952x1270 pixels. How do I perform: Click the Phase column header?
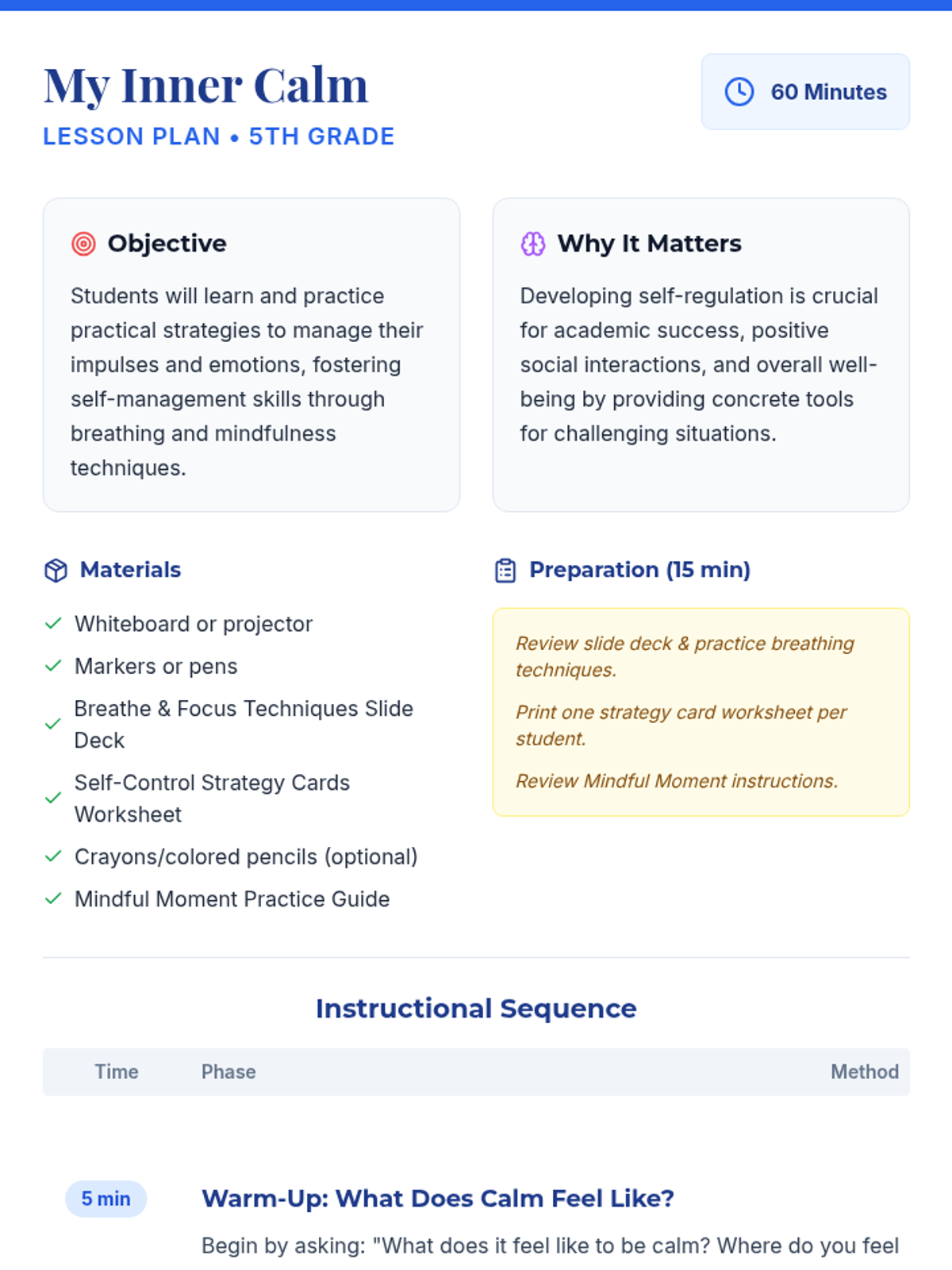click(228, 1072)
